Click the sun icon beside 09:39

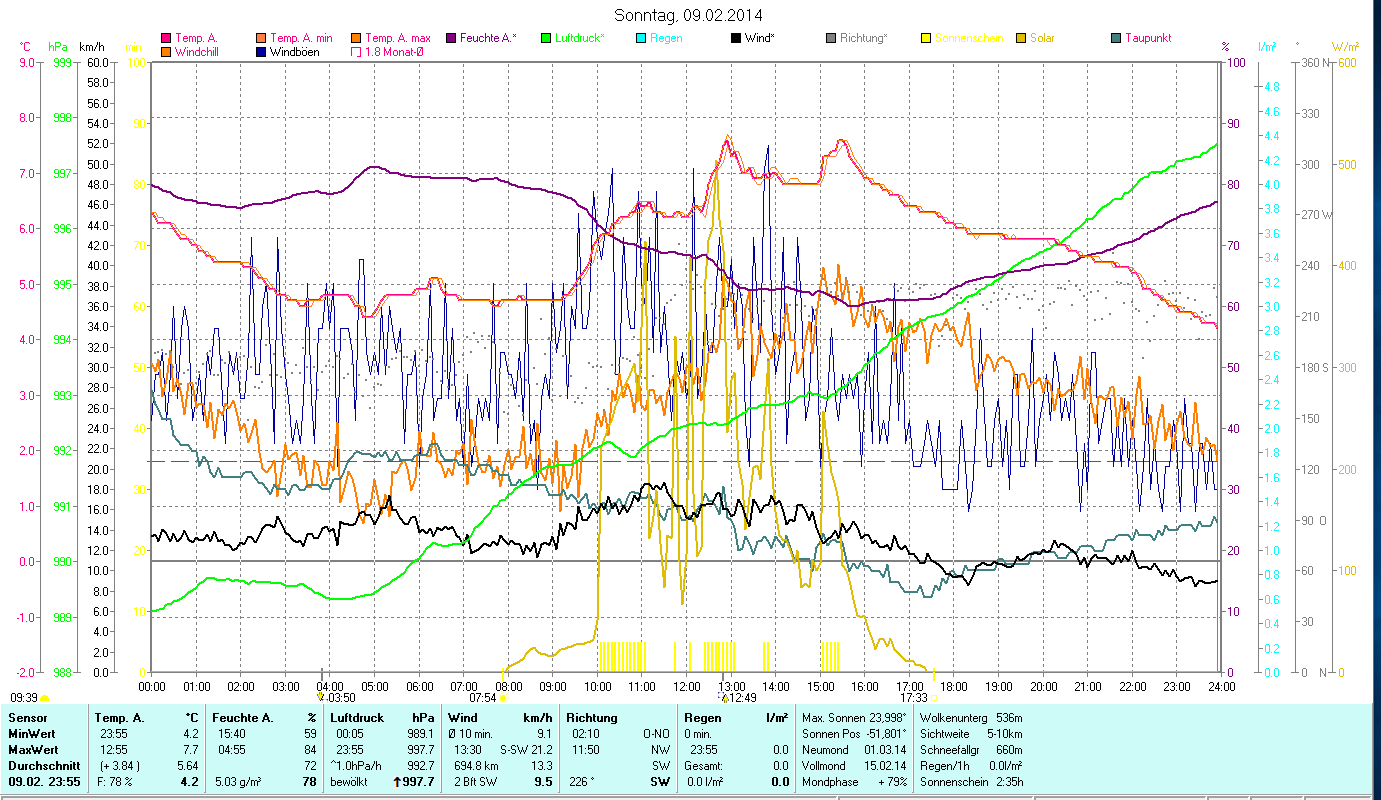pos(45,698)
